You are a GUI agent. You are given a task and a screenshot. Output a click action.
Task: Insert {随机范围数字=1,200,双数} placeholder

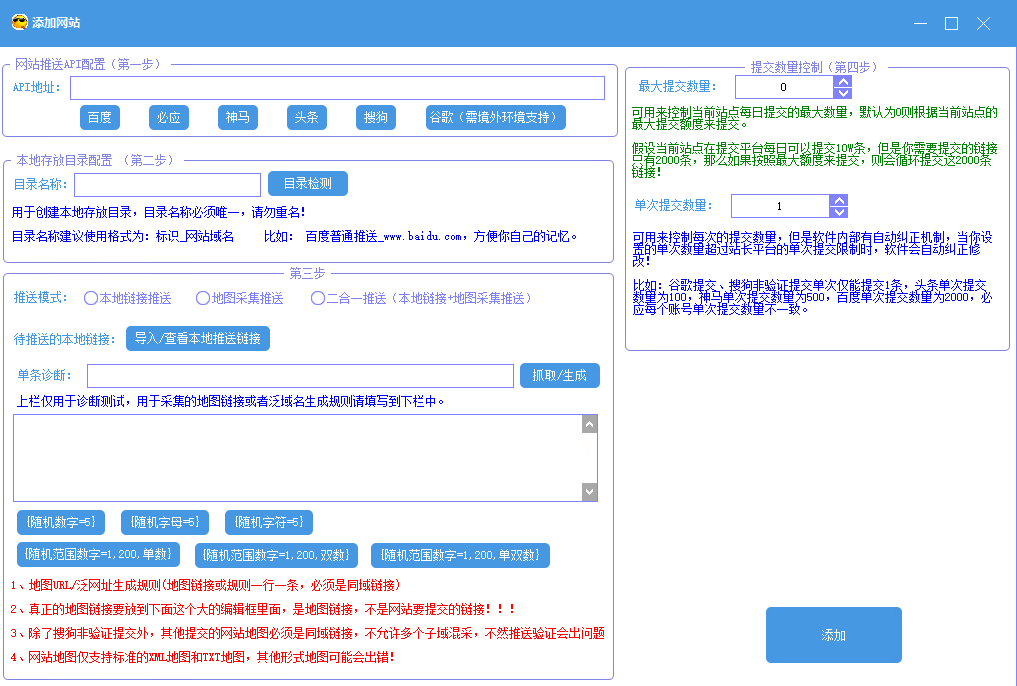tap(276, 555)
